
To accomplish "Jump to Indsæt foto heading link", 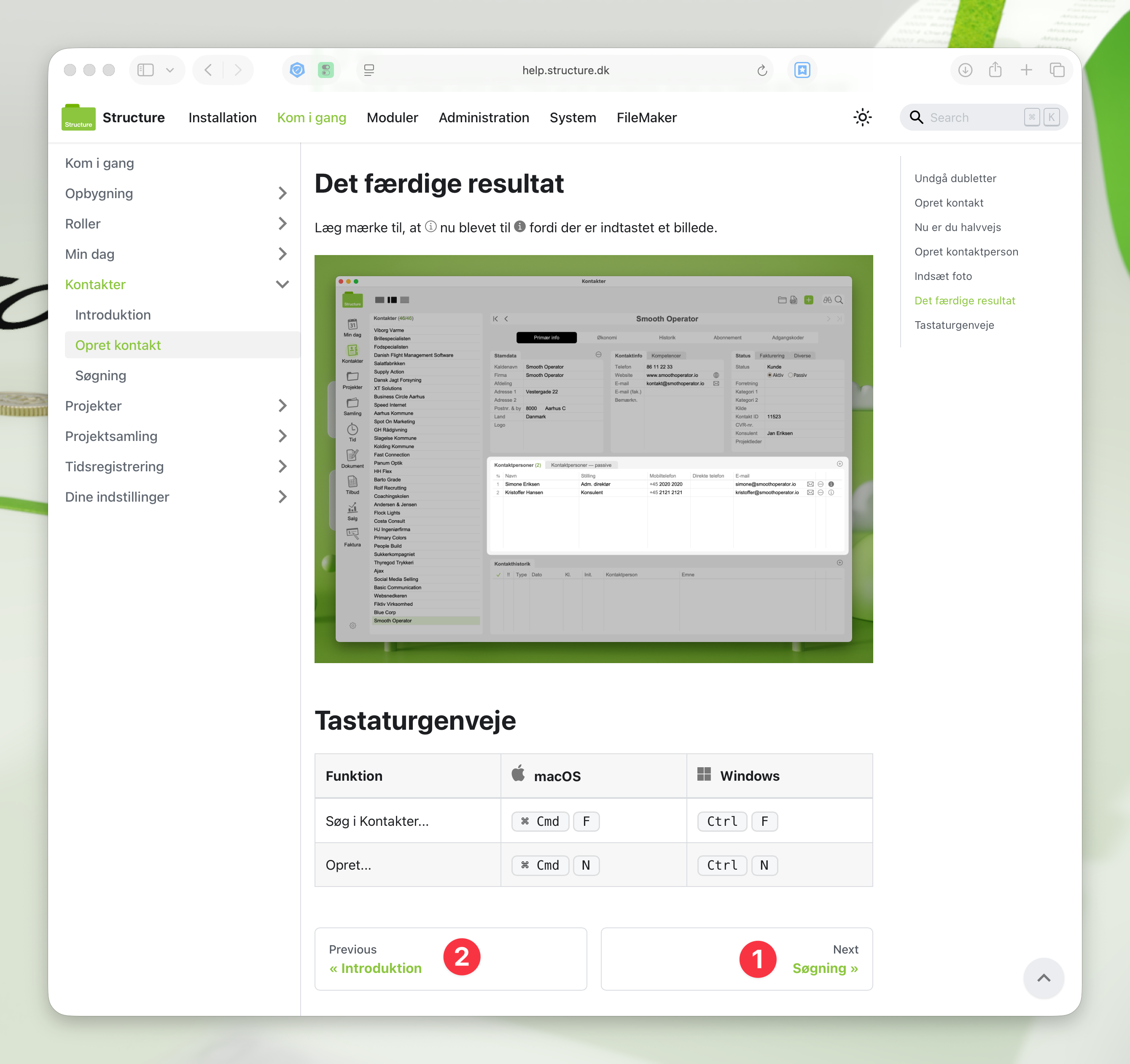I will pos(942,276).
